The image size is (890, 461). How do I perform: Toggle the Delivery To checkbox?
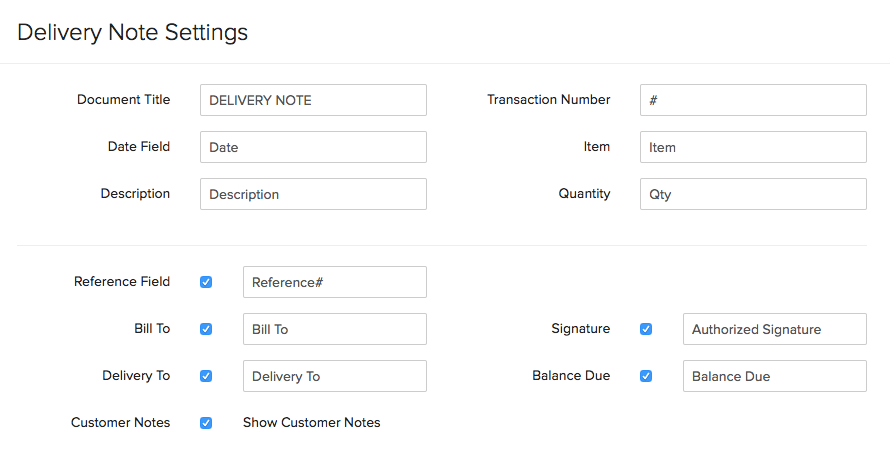(x=206, y=376)
